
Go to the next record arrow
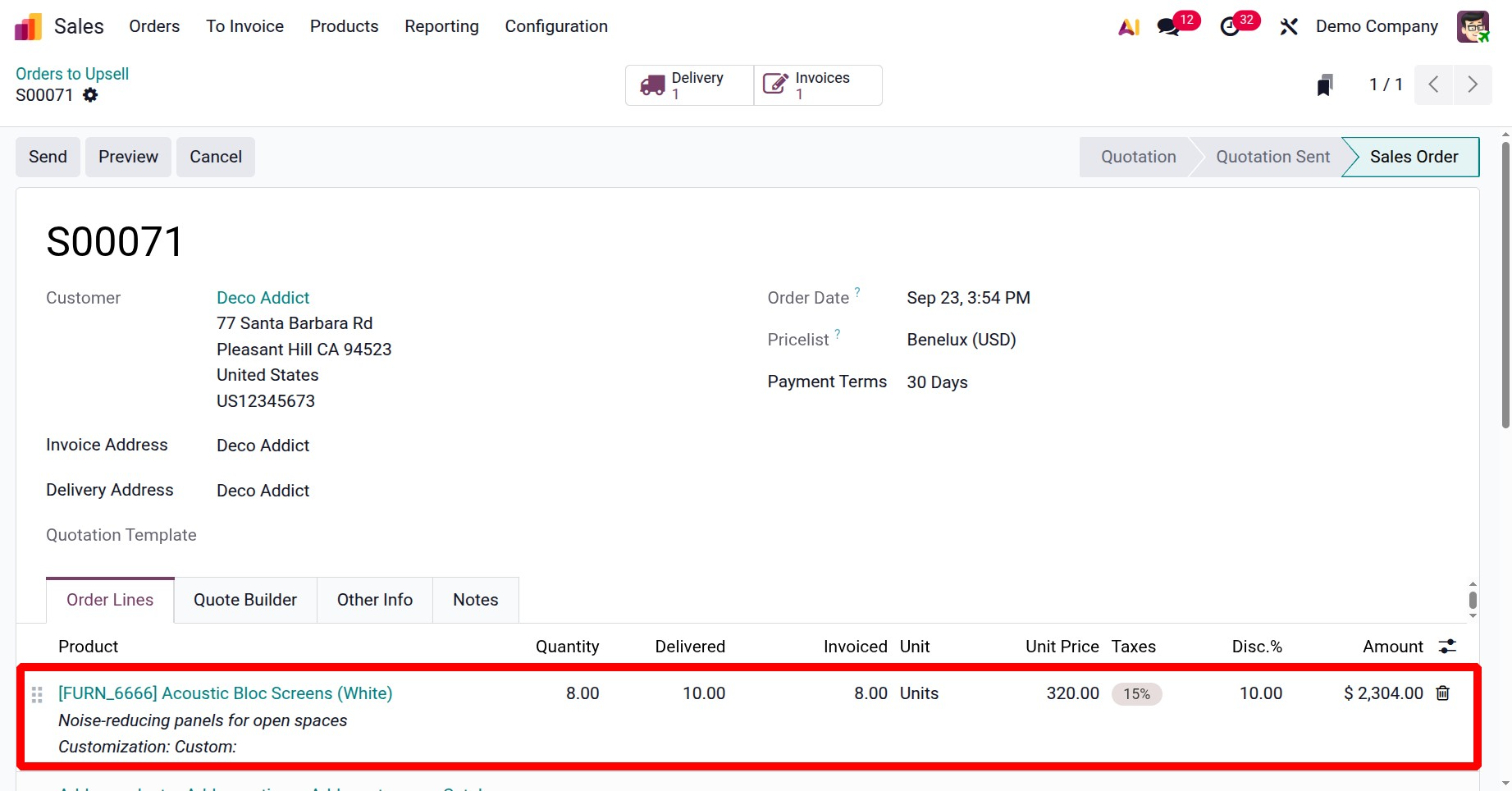(1473, 85)
